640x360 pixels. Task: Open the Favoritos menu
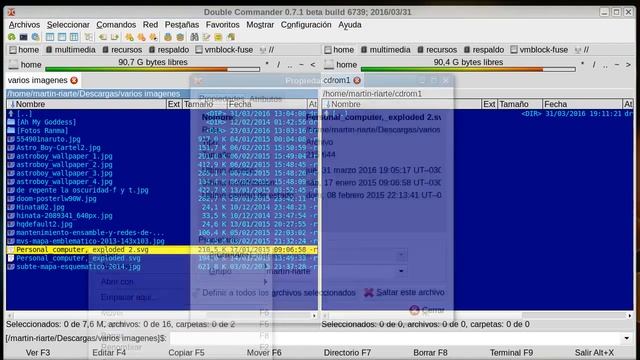(222, 25)
